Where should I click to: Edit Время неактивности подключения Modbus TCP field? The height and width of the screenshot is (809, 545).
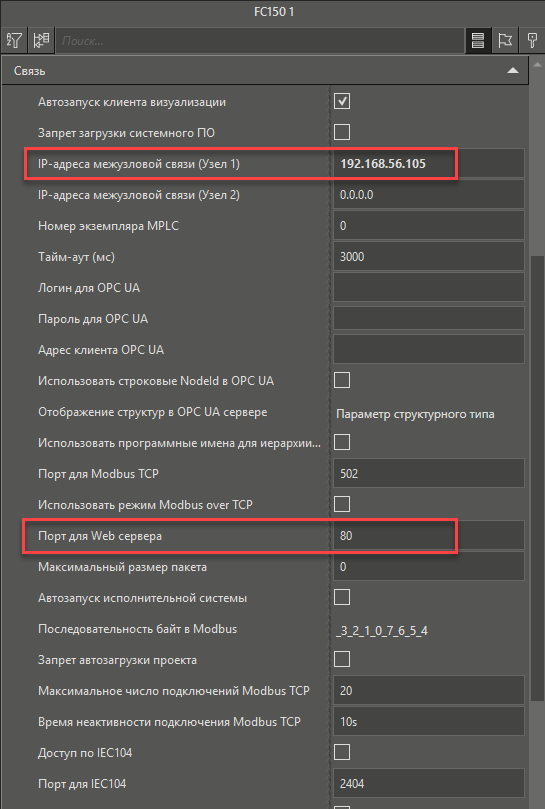point(428,721)
